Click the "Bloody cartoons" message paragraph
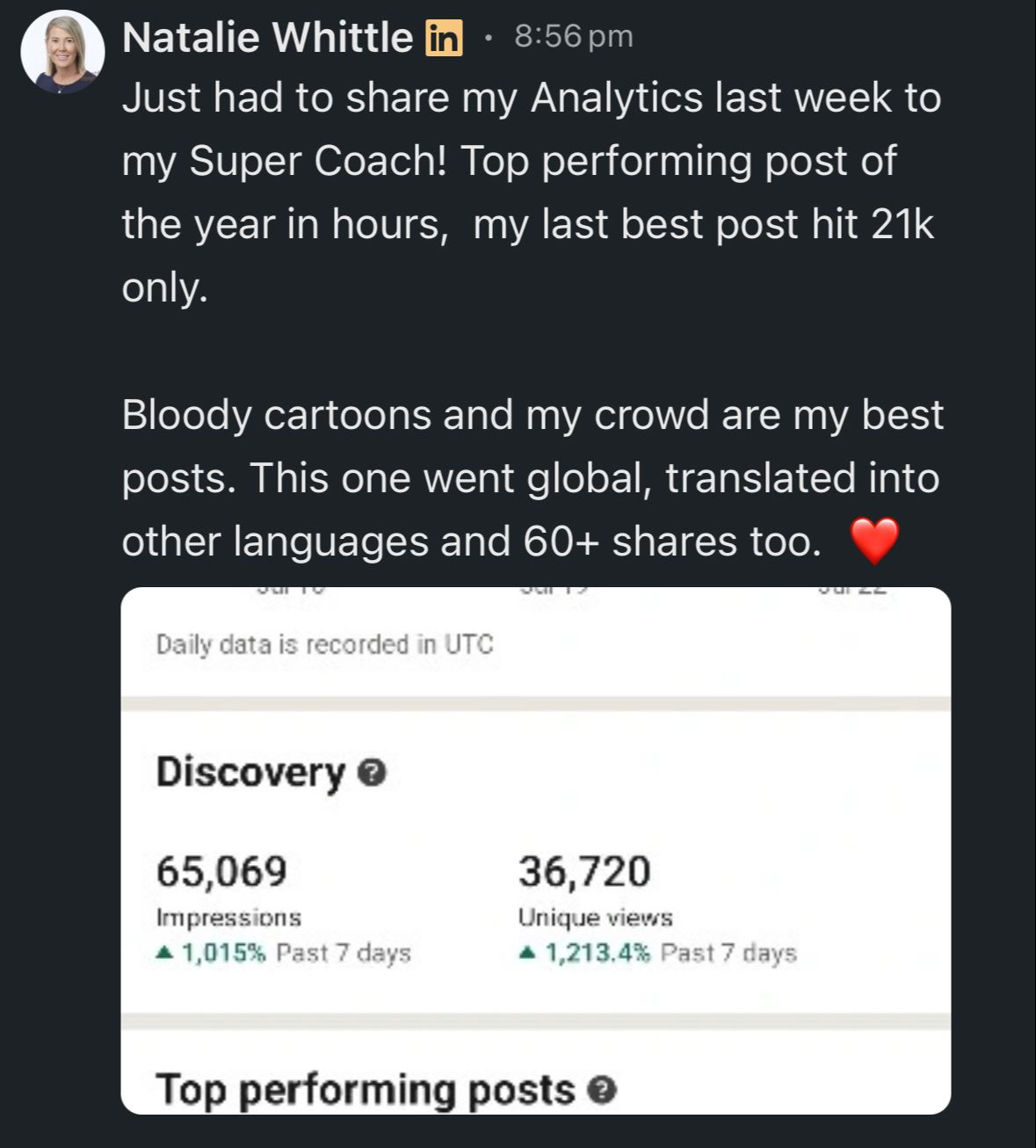Screen dimensions: 1036x1148 (x=532, y=478)
